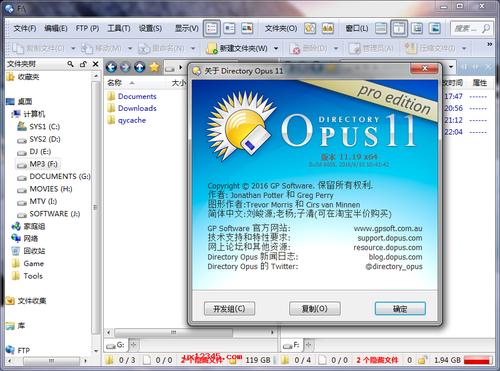This screenshot has width=500, height=371.
Task: Click the red disk usage bar in status bar
Action: [478, 360]
